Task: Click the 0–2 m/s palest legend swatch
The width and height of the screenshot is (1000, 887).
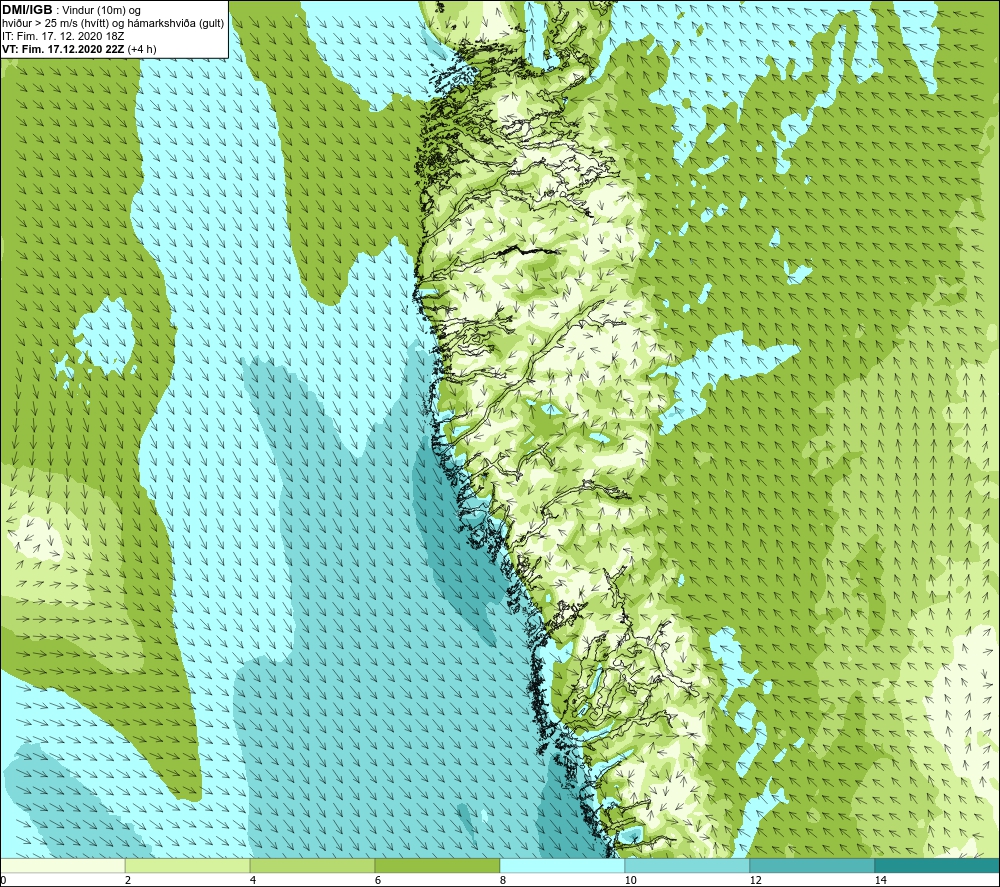Action: coord(62,865)
